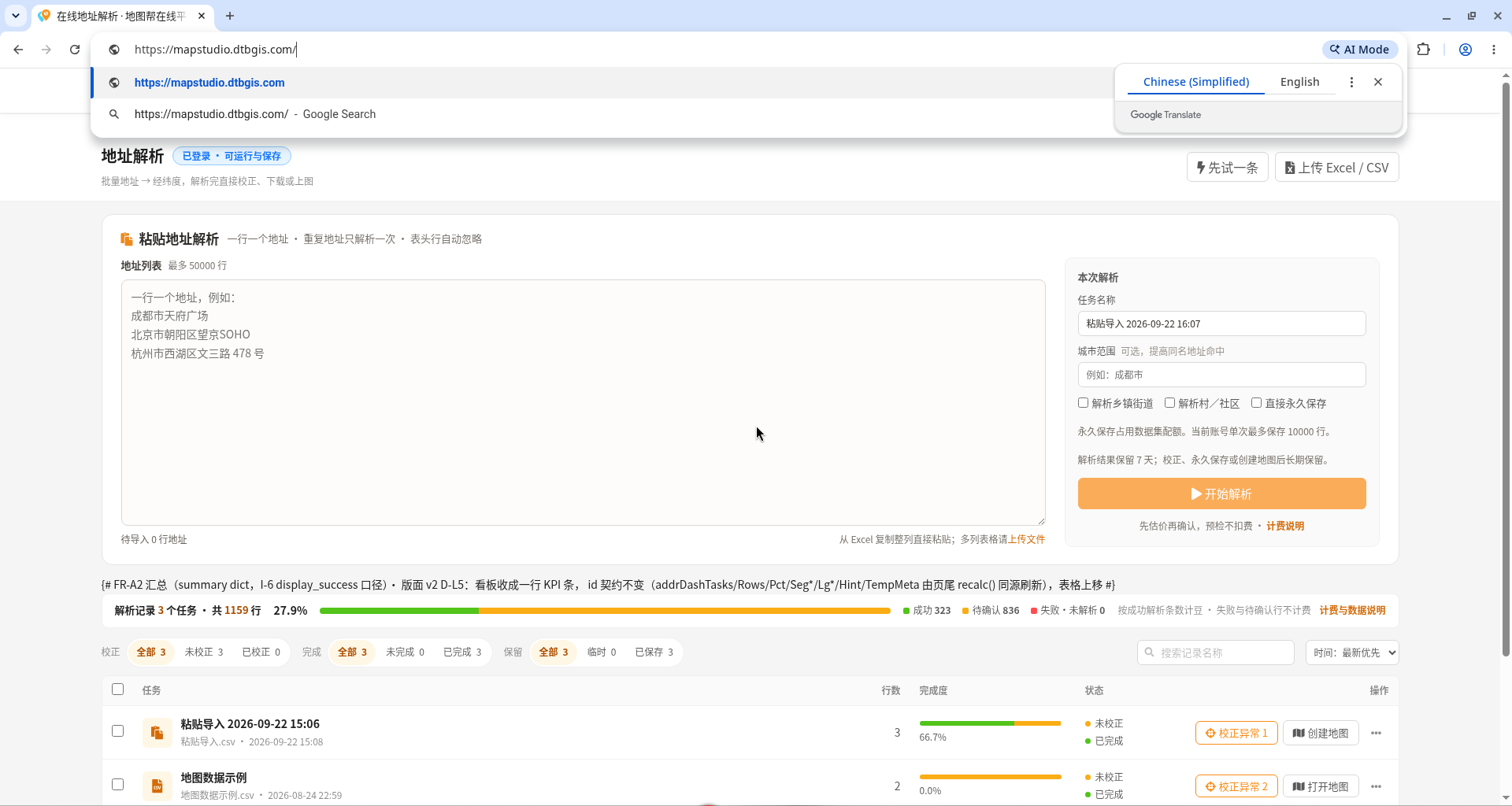This screenshot has width=1512, height=806.
Task: Click the search magnifier in 搜索记录名称 box
Action: pyautogui.click(x=1150, y=653)
